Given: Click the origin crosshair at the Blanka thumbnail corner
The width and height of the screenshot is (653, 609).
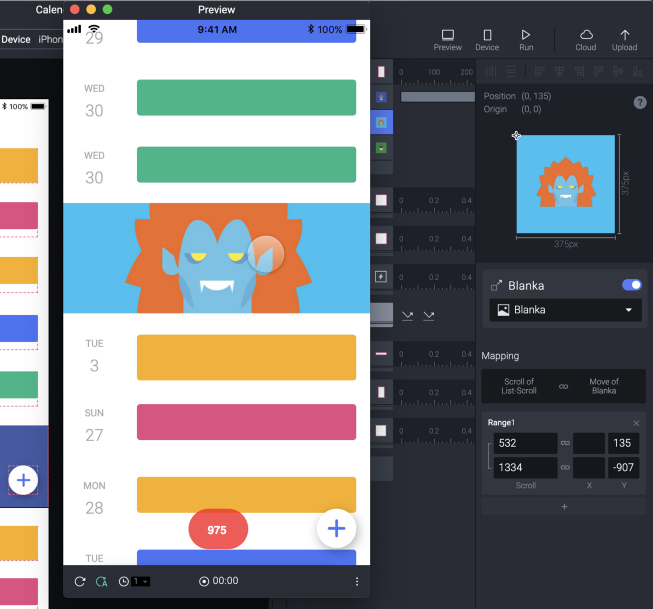Looking at the screenshot, I should coord(516,135).
